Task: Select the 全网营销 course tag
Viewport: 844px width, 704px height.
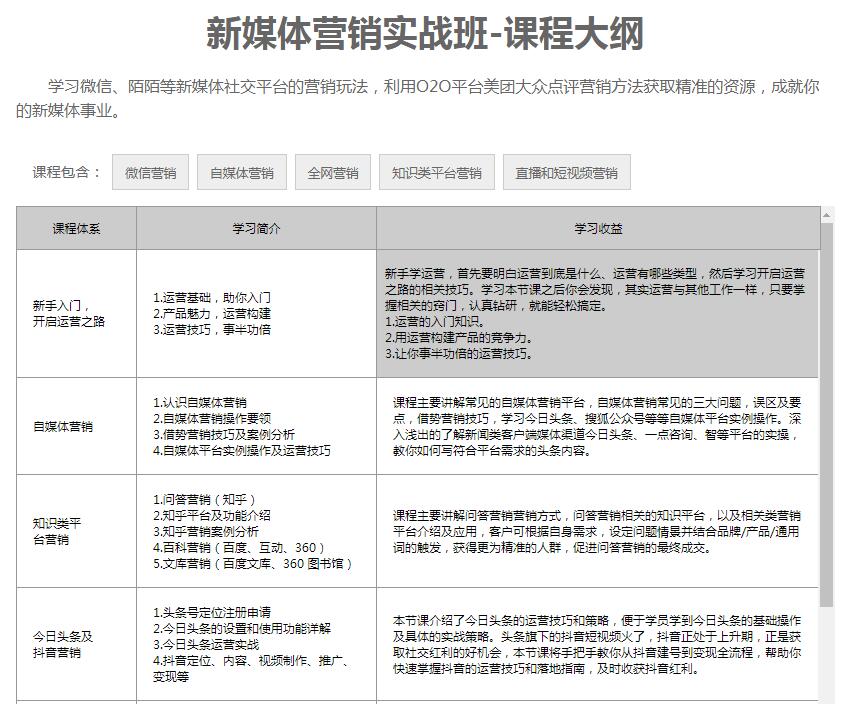Action: click(333, 172)
